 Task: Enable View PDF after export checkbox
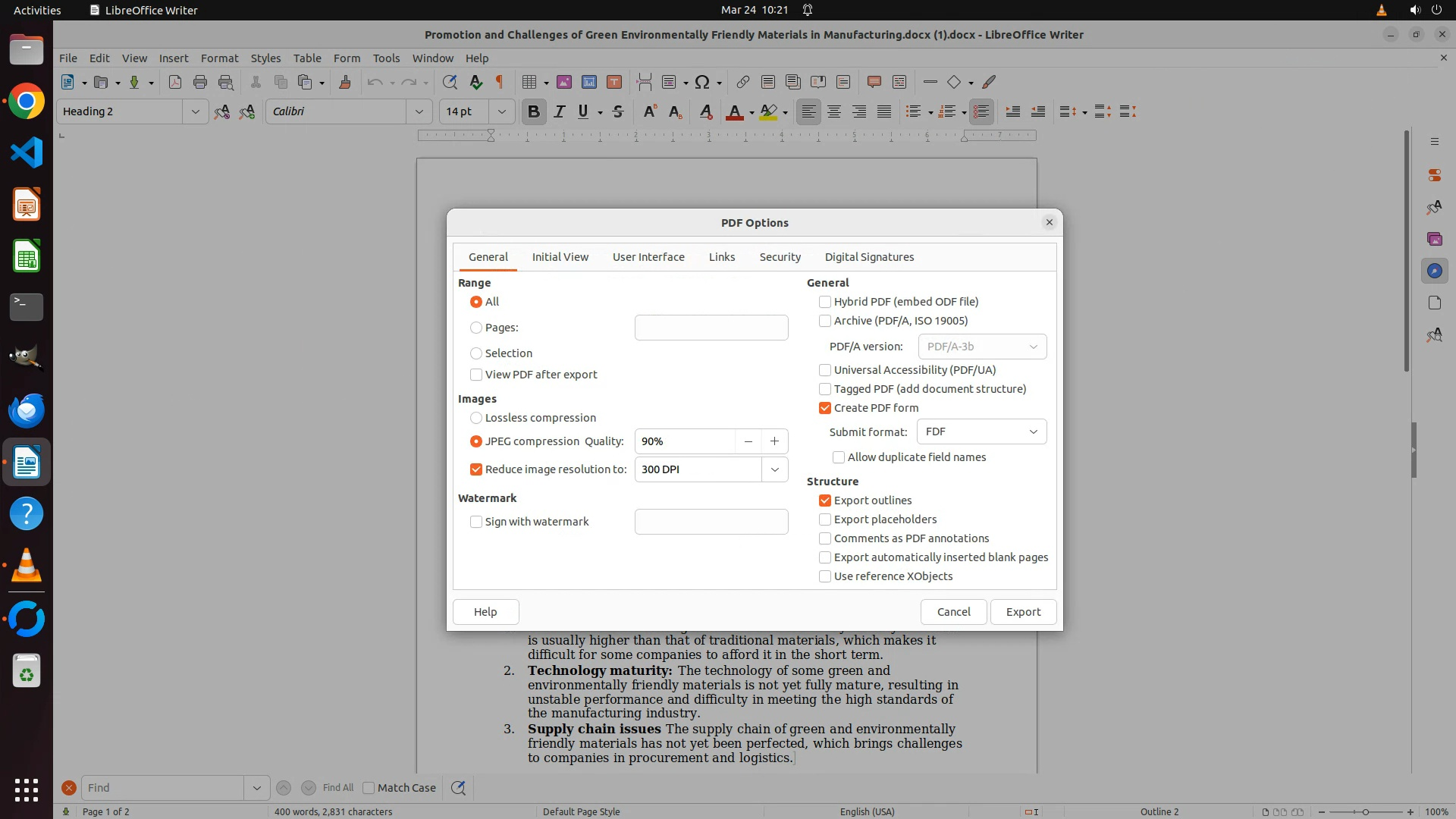(476, 375)
